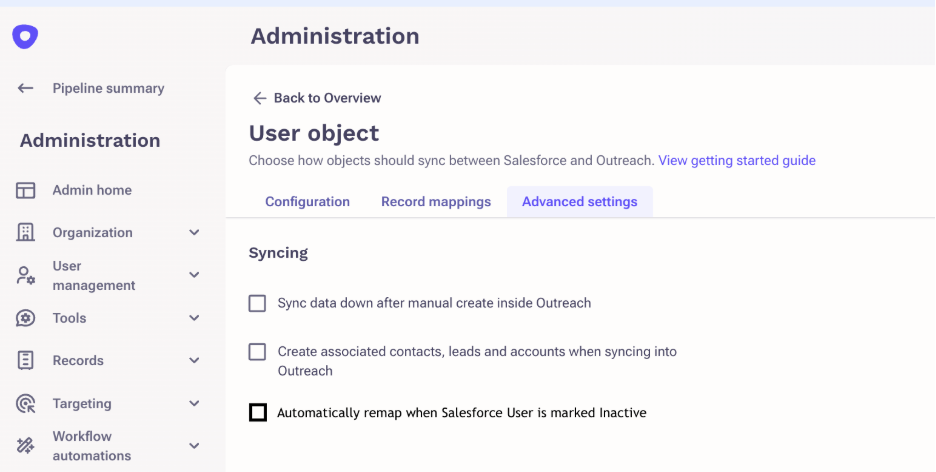Screen dimensions: 936x472
Task: Click the Records clipboard icon
Action: (25, 360)
